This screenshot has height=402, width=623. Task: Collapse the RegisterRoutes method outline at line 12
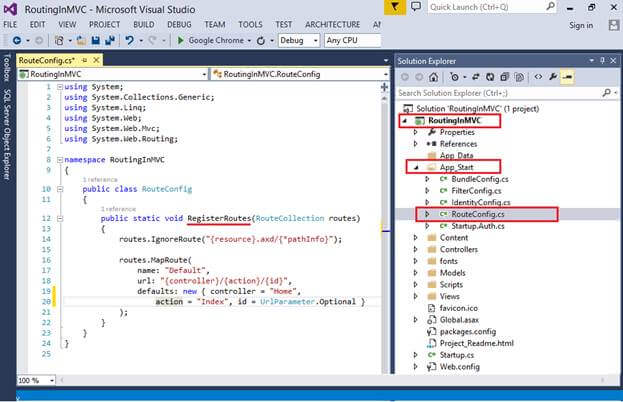click(x=60, y=218)
